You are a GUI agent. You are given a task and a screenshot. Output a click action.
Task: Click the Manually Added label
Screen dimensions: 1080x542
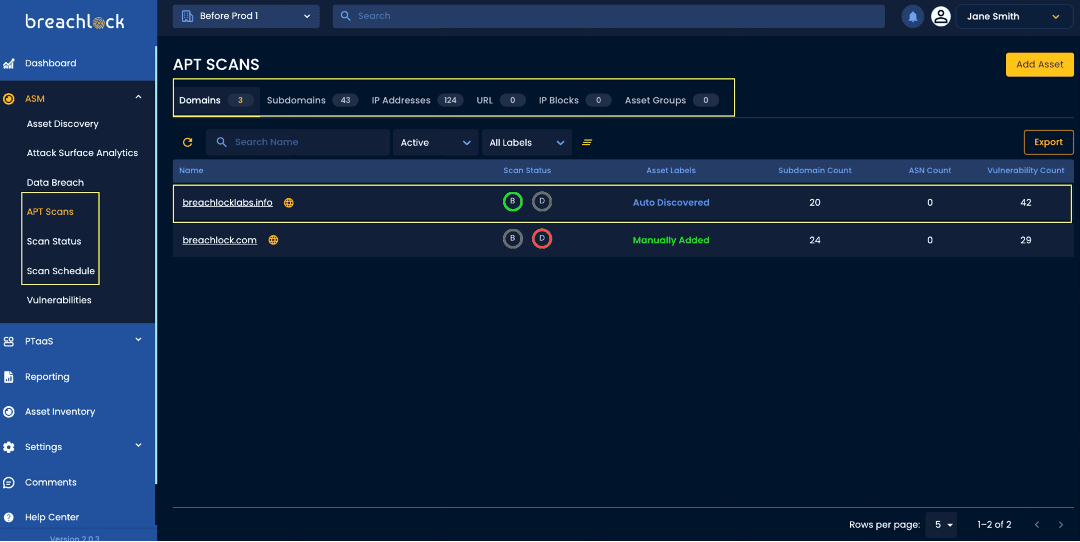671,240
